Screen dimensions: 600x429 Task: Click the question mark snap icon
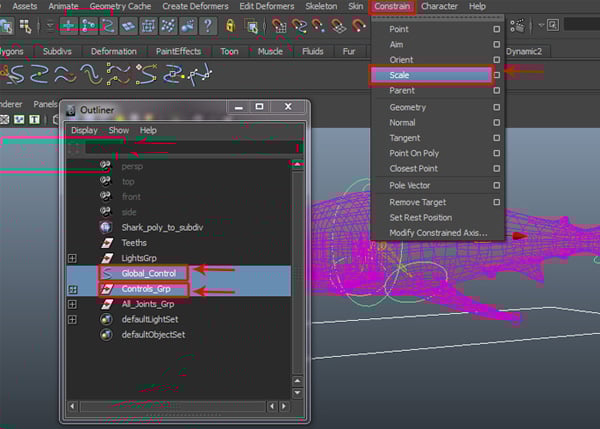coord(208,26)
